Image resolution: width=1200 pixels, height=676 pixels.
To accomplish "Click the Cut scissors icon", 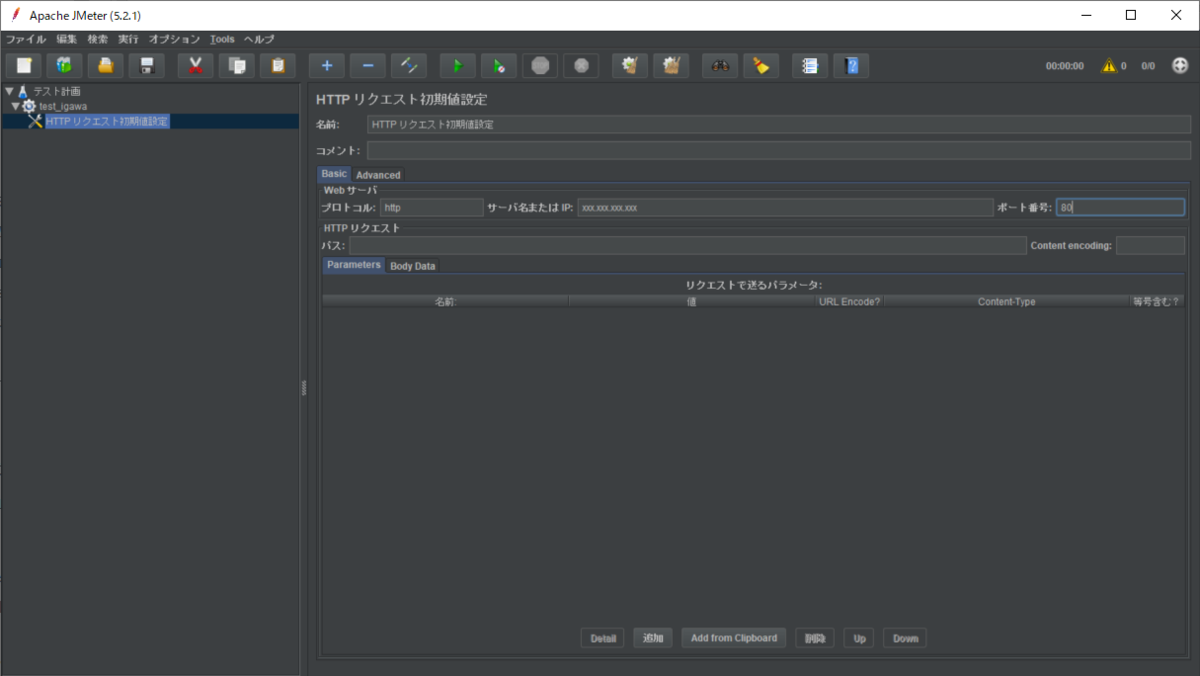I will pyautogui.click(x=196, y=66).
